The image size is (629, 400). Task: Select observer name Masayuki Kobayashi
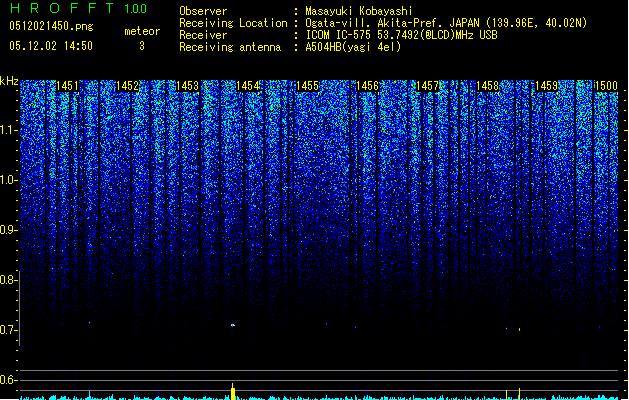tap(359, 11)
